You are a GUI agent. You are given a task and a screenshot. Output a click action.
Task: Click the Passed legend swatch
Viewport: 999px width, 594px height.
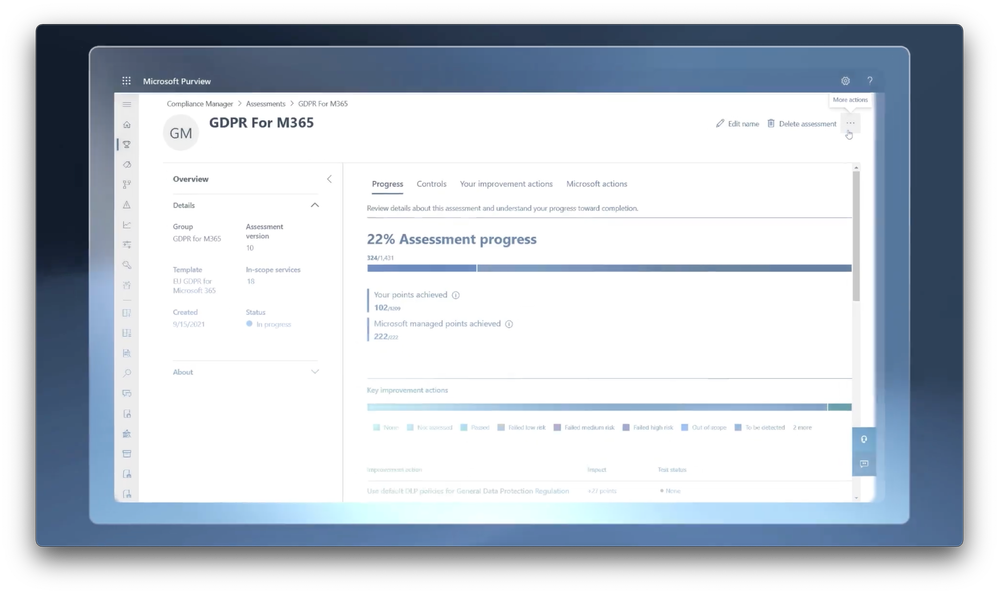[464, 428]
